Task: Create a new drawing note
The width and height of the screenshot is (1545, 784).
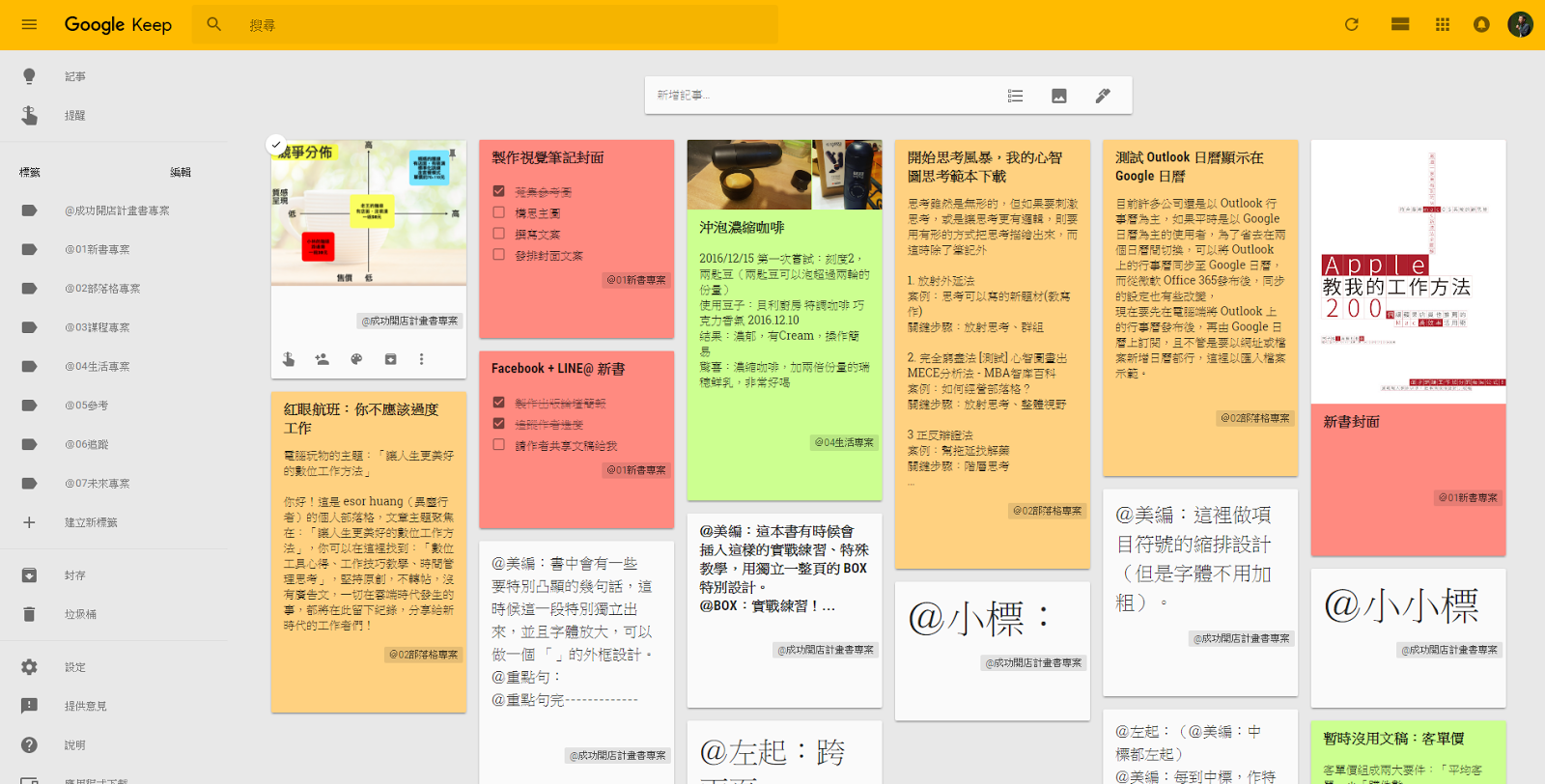Action: [1103, 96]
